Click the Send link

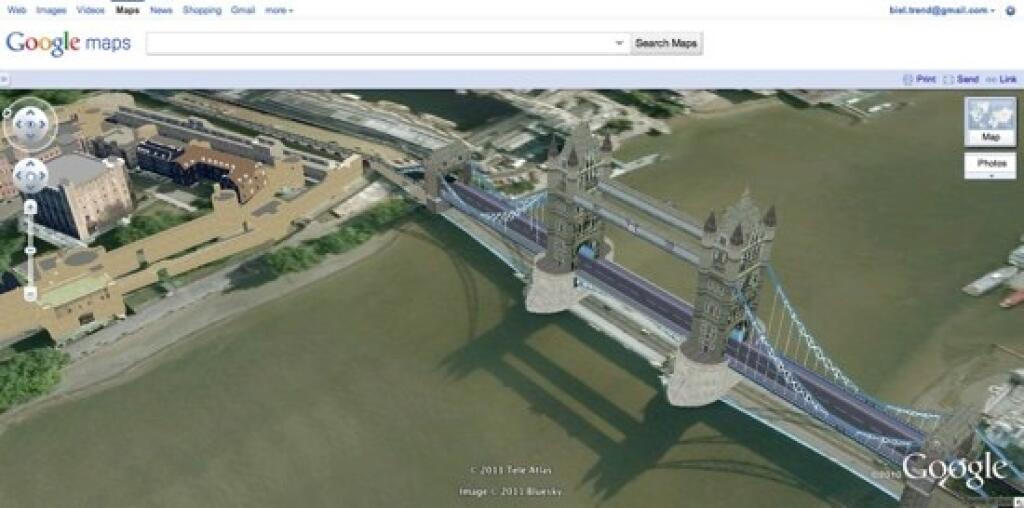961,80
